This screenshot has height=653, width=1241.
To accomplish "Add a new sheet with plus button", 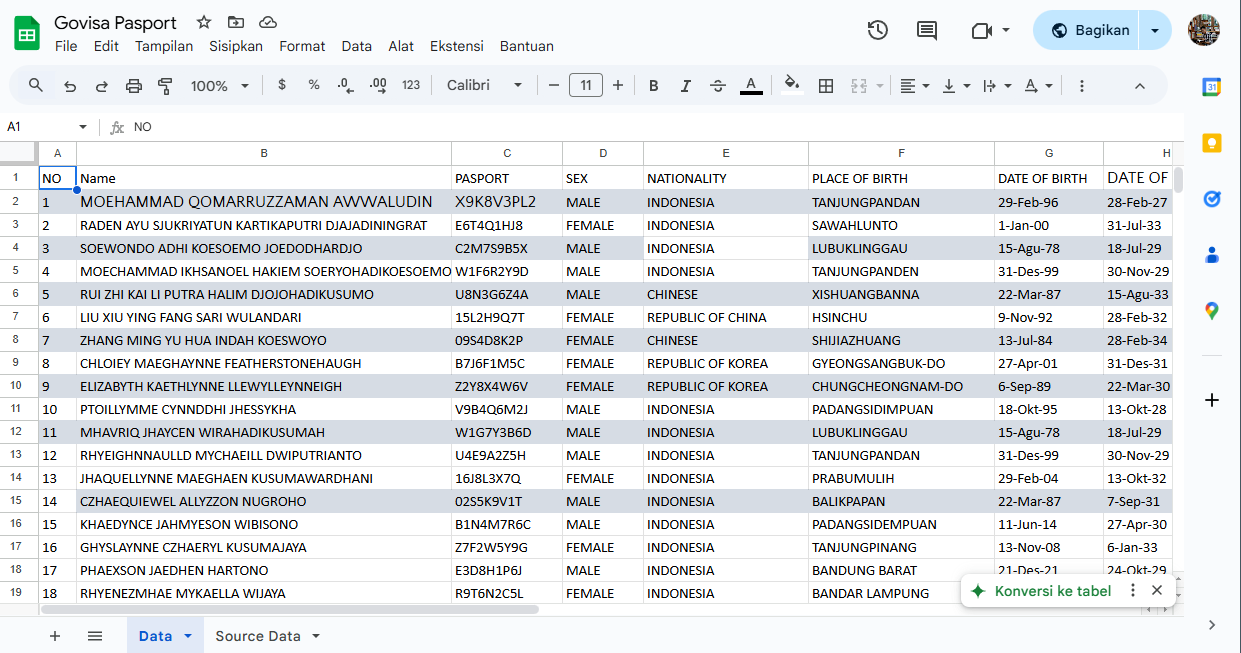I will [x=55, y=636].
